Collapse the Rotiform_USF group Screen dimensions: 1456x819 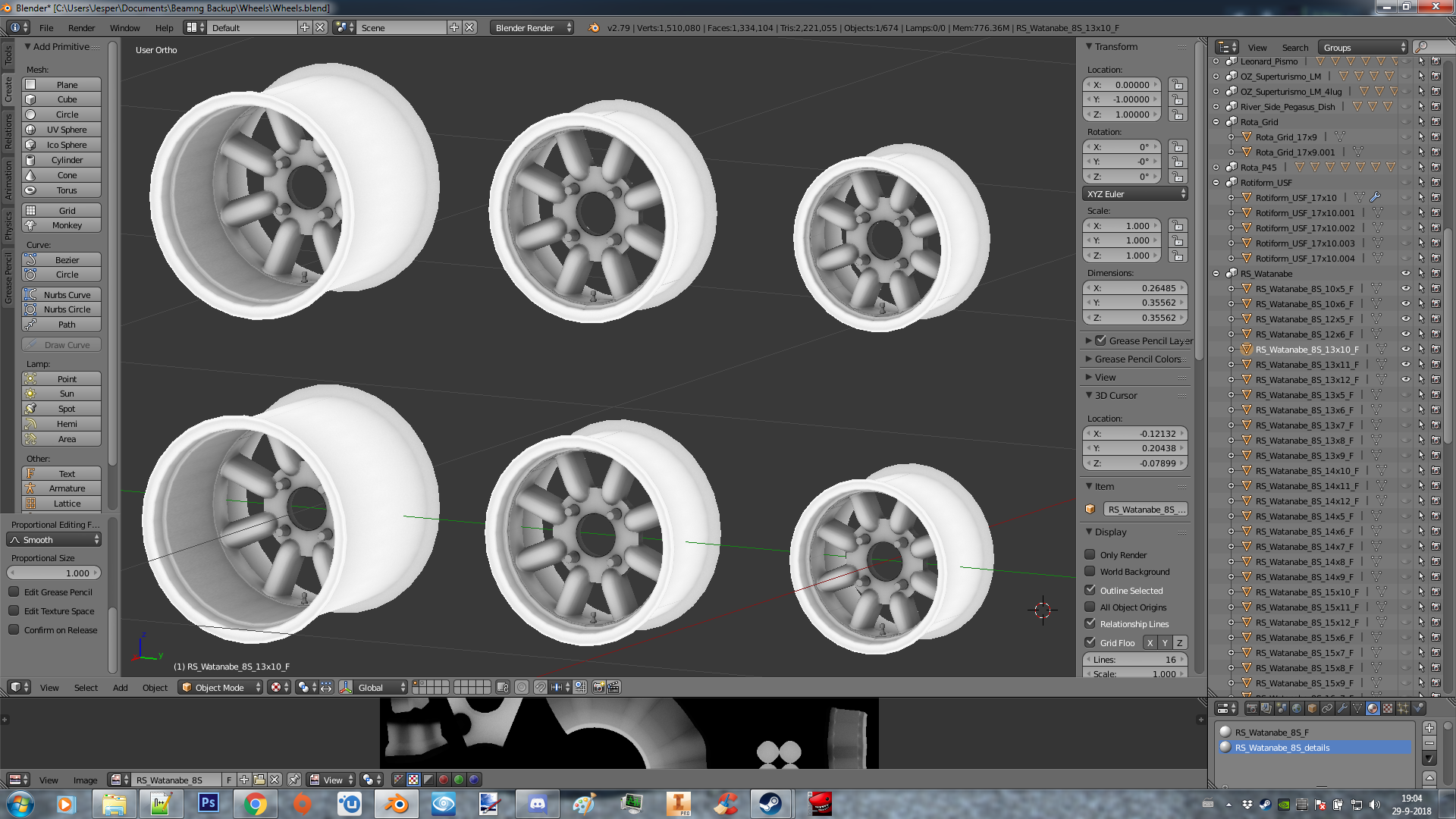1216,183
